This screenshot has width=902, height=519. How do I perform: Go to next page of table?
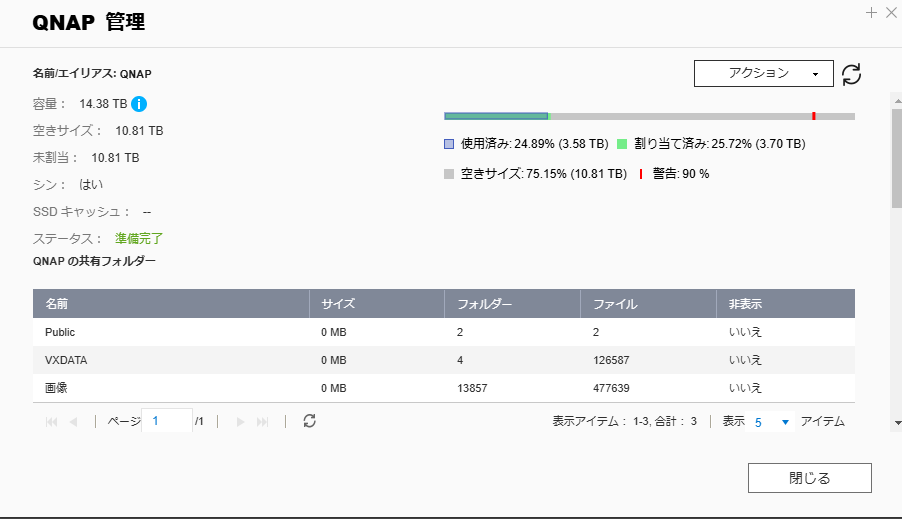click(240, 422)
